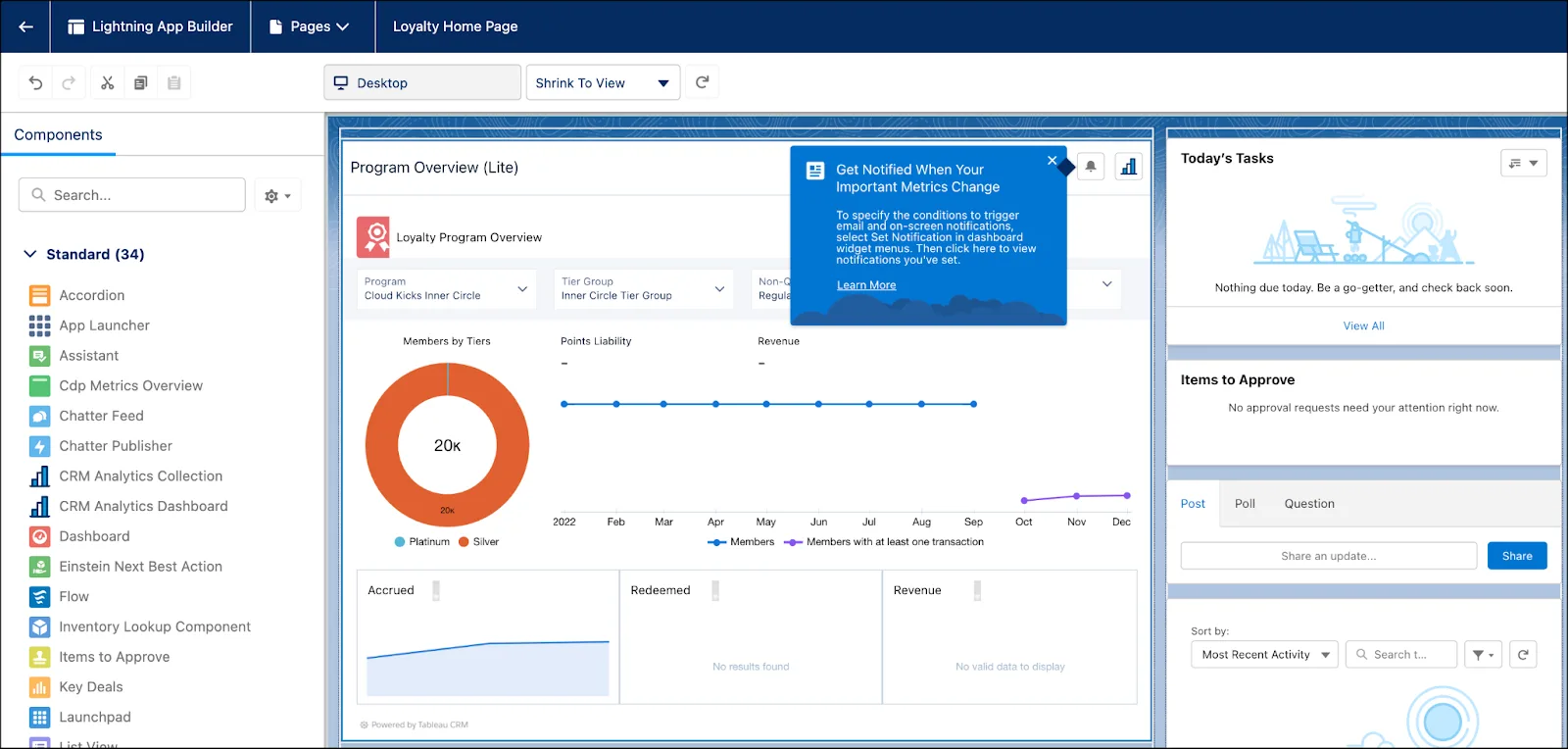Click the Program Overview (Lite) heading
The image size is (1568, 749).
click(434, 168)
